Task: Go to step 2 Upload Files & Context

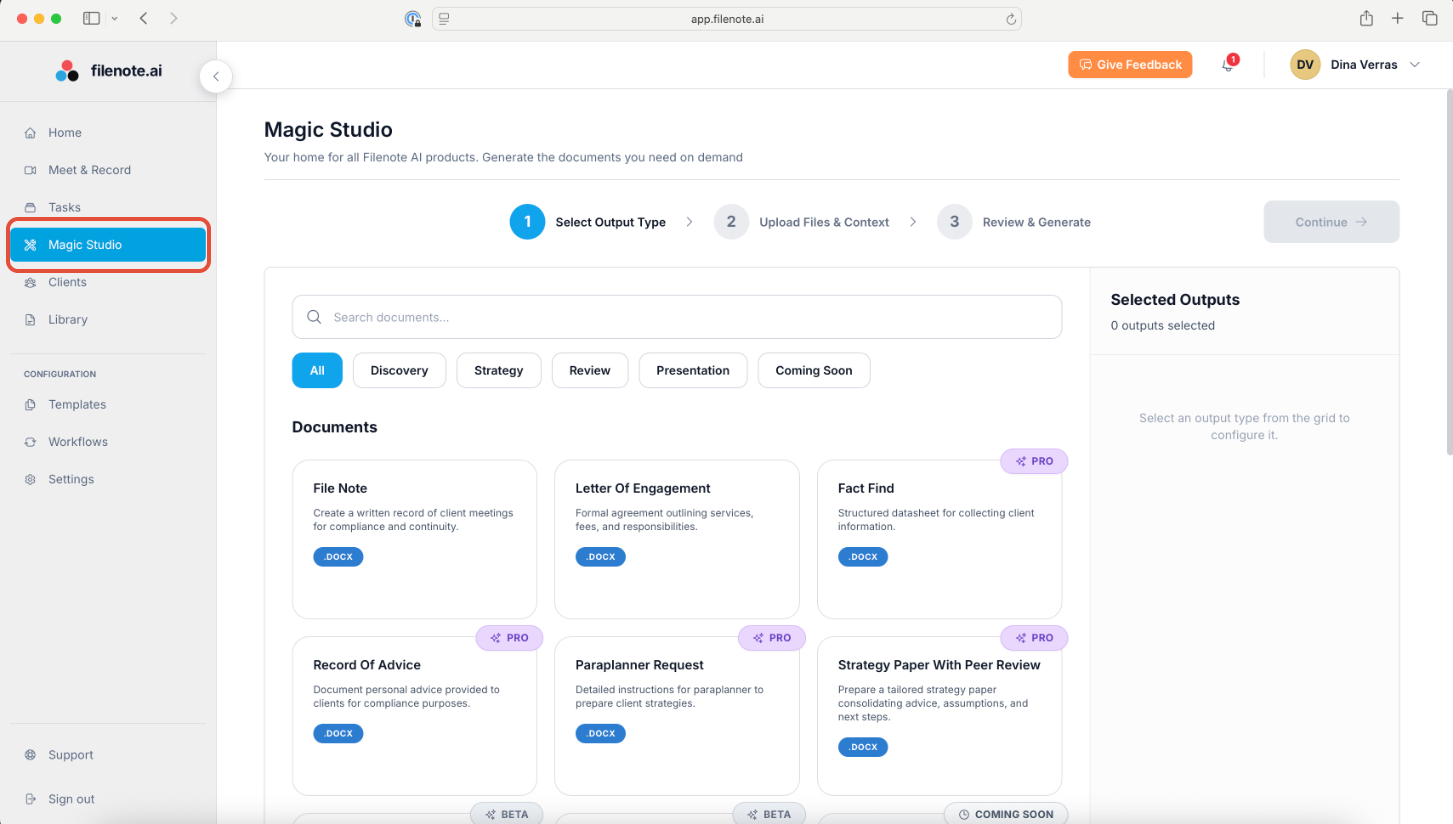Action: (801, 222)
